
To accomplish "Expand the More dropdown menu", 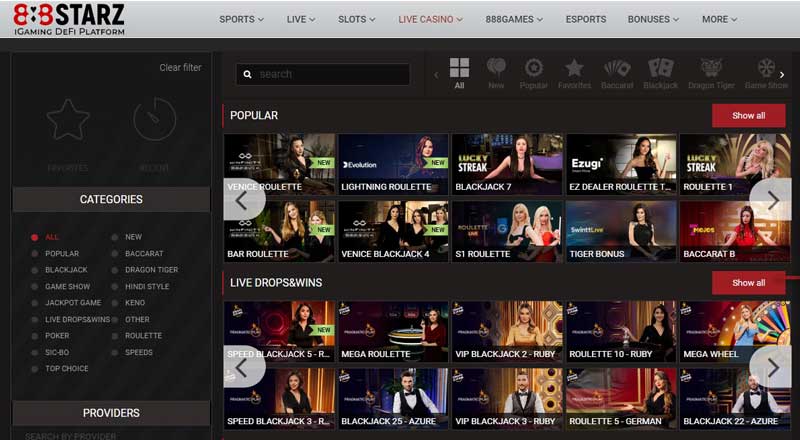I will click(719, 19).
